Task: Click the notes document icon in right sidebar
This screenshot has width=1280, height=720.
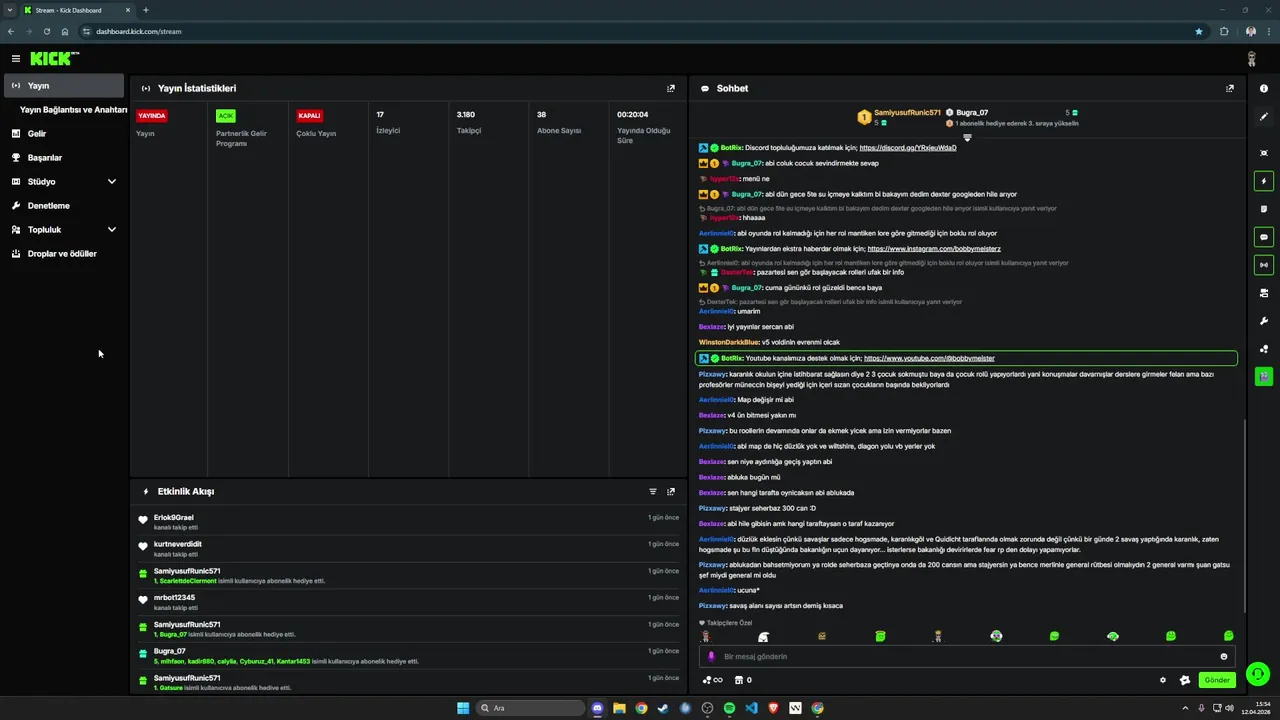Action: coord(1264,209)
